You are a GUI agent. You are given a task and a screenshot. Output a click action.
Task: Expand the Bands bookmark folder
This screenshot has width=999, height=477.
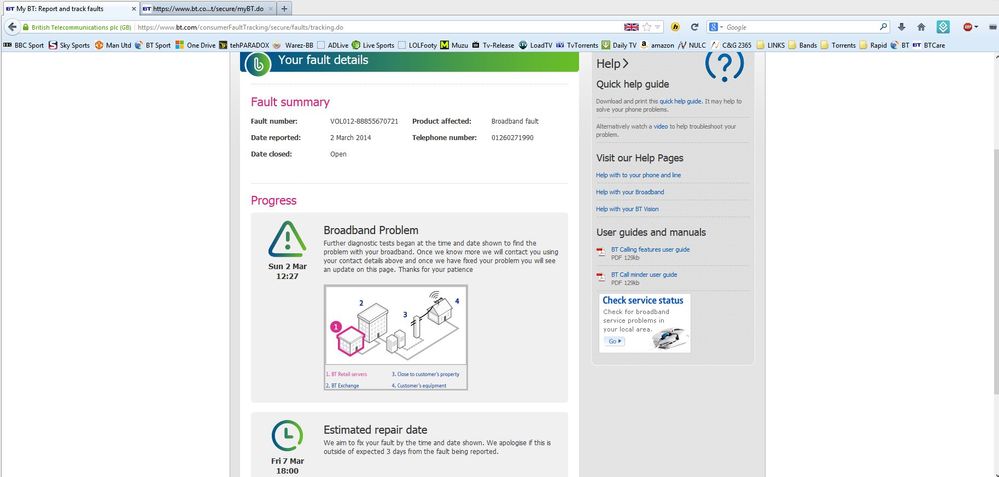[x=803, y=45]
